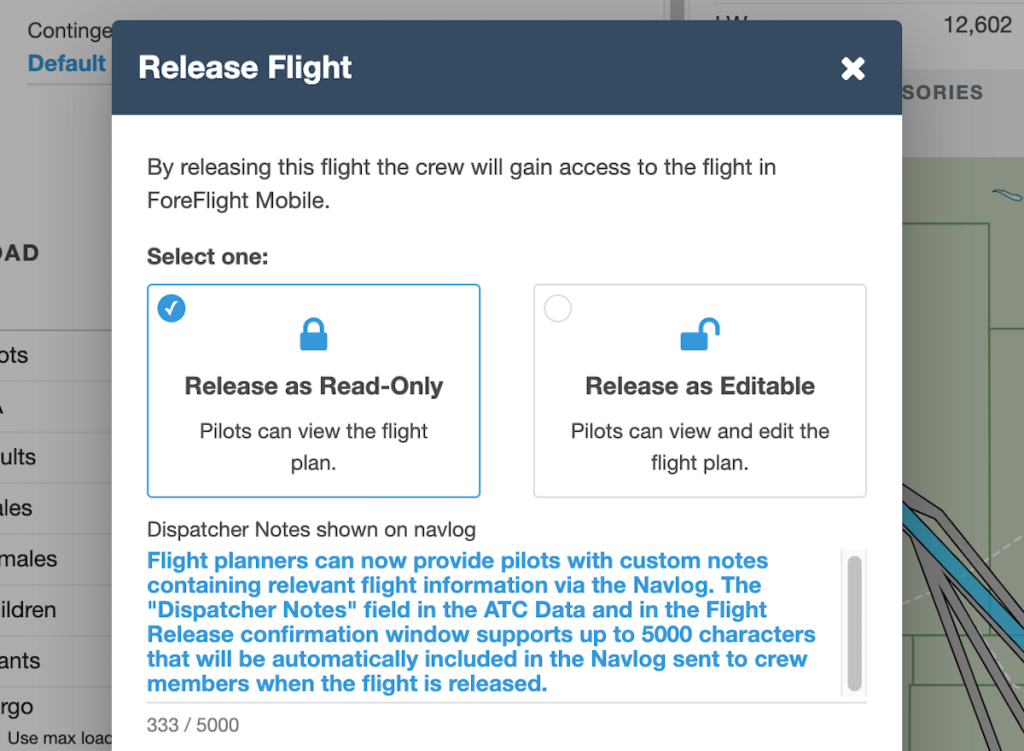The image size is (1024, 751).
Task: Click the open padlock icon on Editable card
Action: pyautogui.click(x=699, y=333)
